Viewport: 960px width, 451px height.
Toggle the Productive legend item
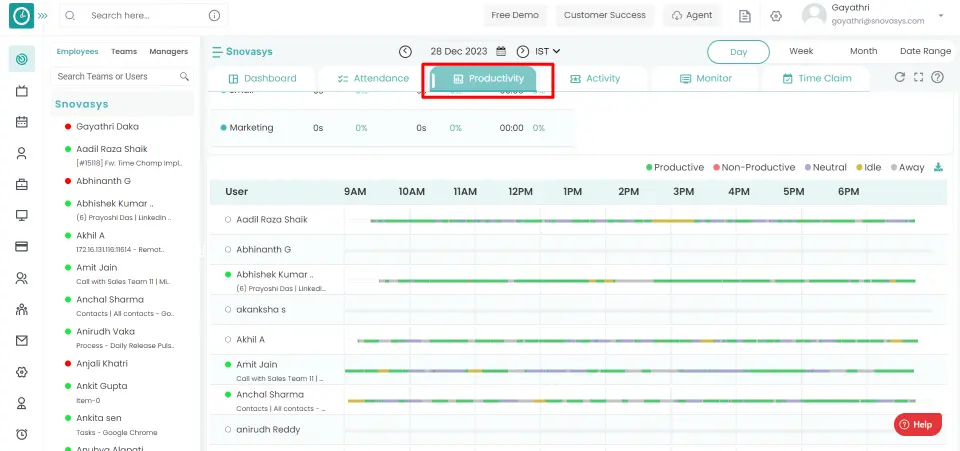point(675,168)
